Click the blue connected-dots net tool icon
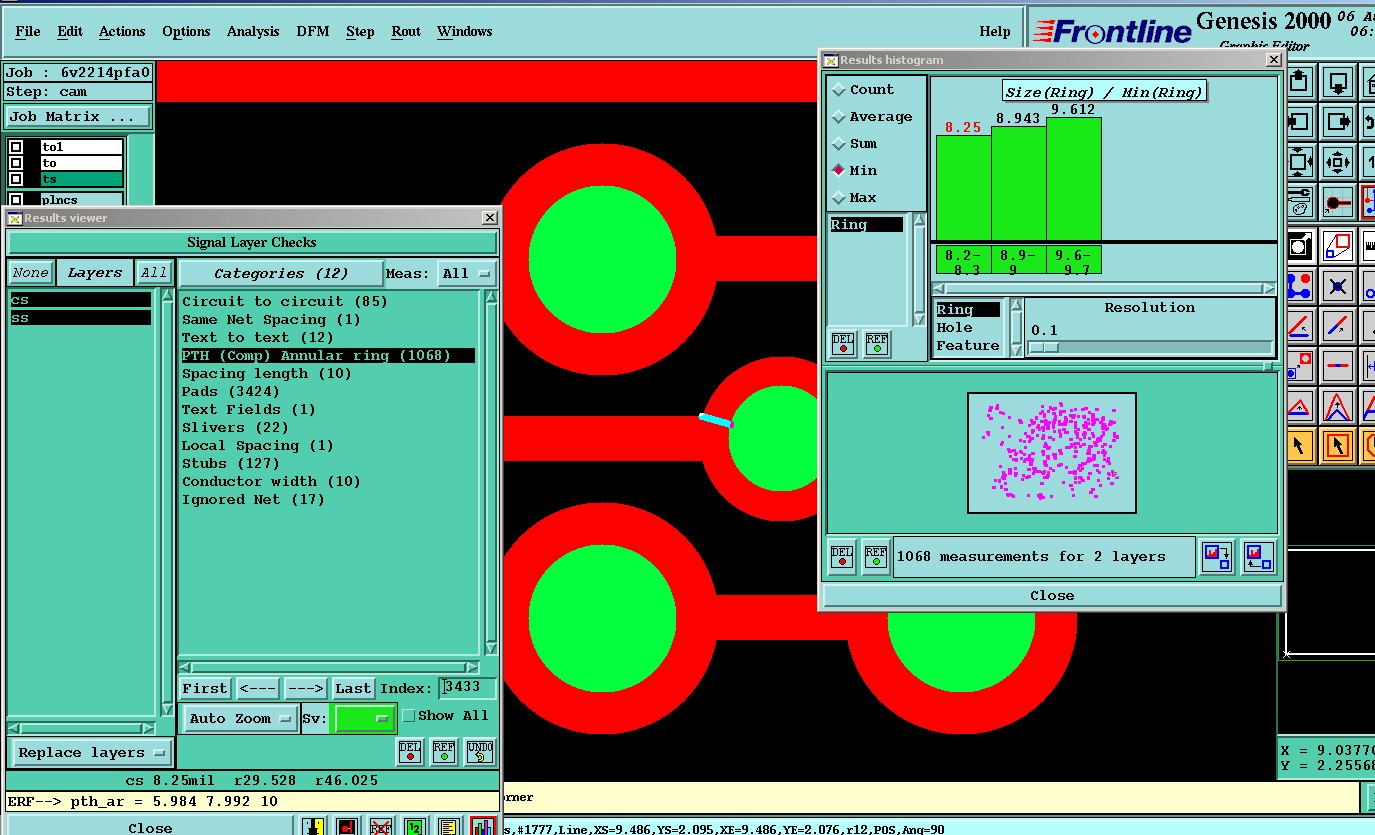Viewport: 1375px width, 835px height. (x=1298, y=286)
